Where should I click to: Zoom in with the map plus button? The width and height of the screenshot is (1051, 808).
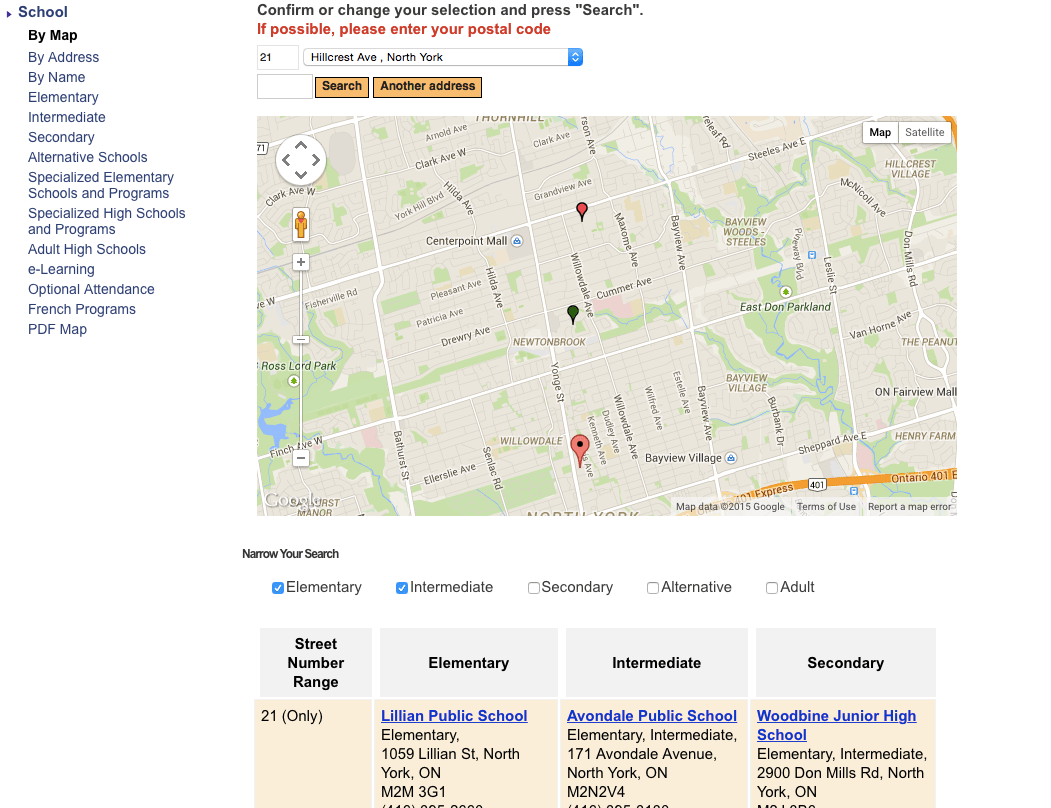click(301, 262)
